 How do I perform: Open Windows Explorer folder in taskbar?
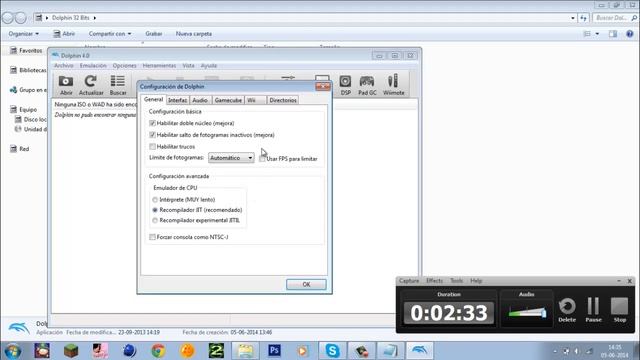[245, 351]
